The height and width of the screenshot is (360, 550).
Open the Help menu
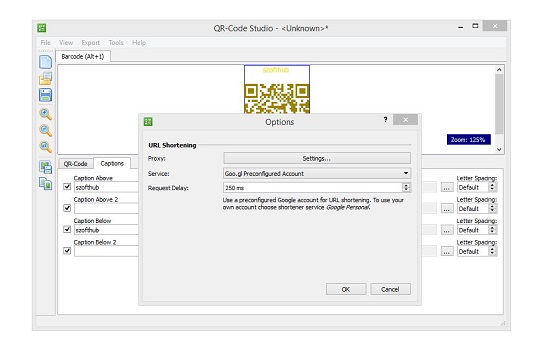click(x=139, y=42)
